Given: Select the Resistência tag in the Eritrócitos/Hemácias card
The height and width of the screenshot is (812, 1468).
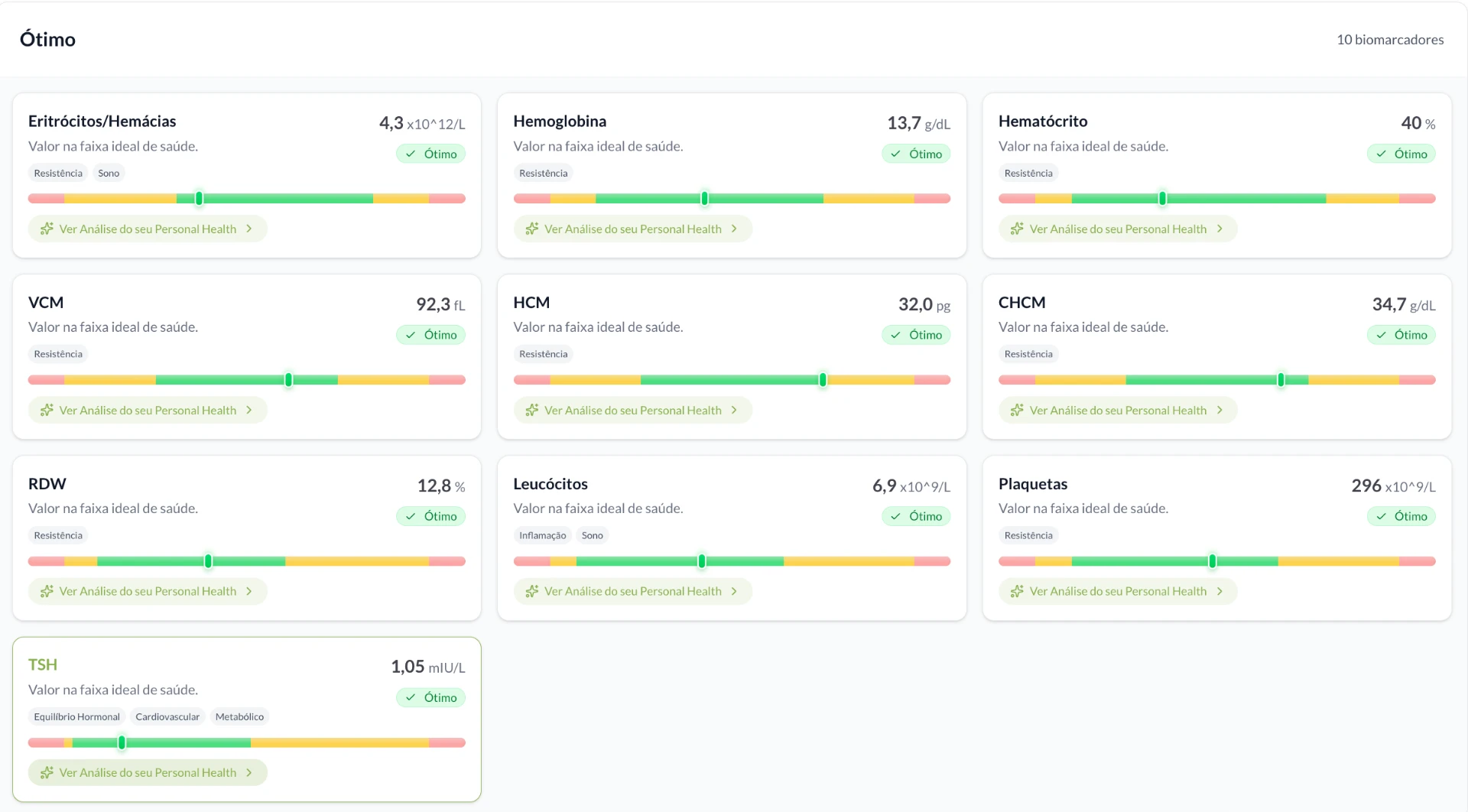Looking at the screenshot, I should coord(58,174).
